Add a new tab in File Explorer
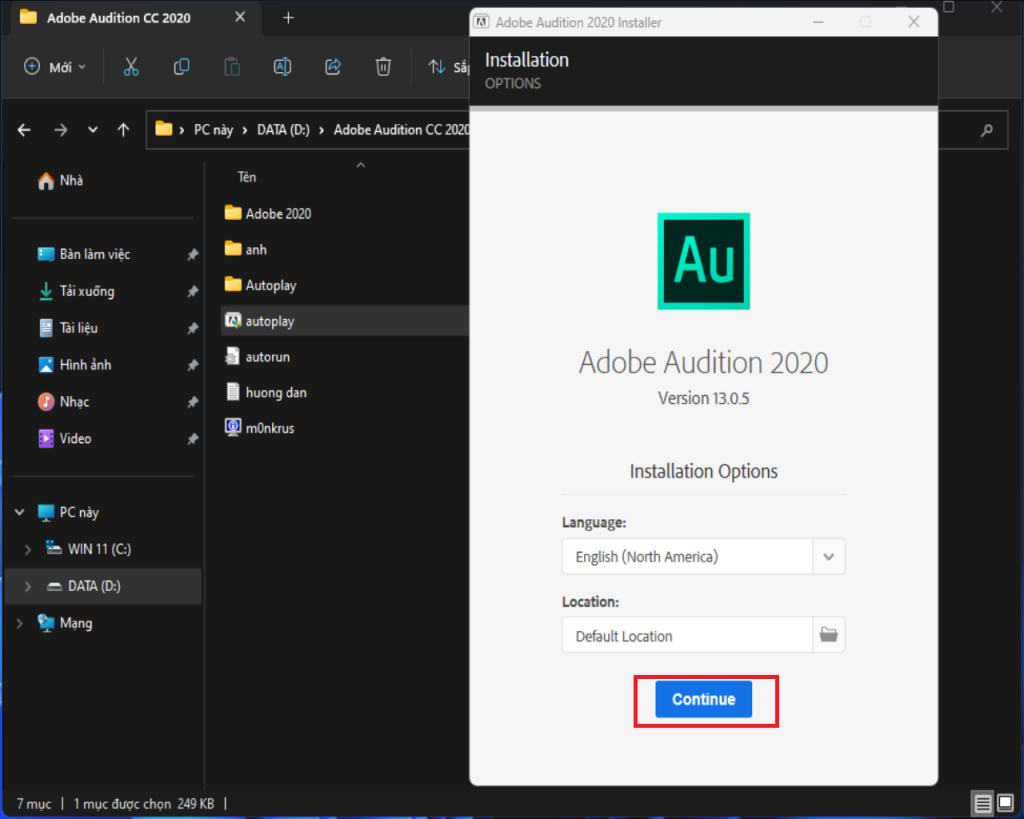This screenshot has height=819, width=1024. pos(288,18)
